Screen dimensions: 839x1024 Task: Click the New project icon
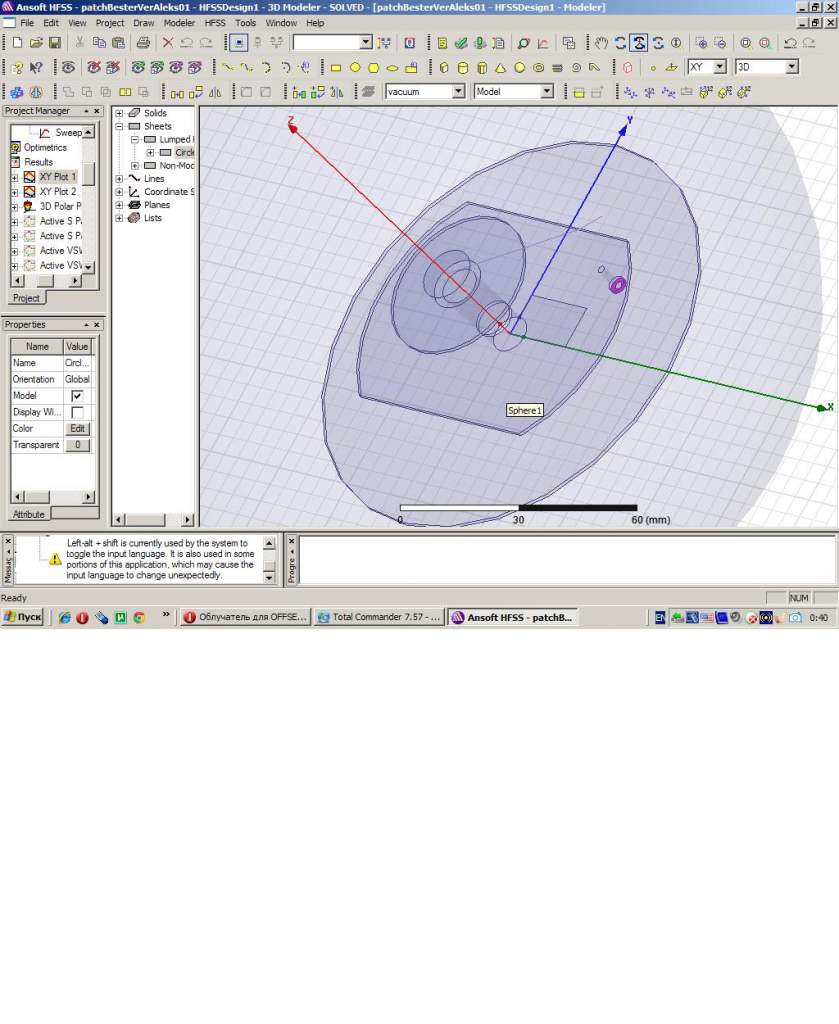[18, 43]
